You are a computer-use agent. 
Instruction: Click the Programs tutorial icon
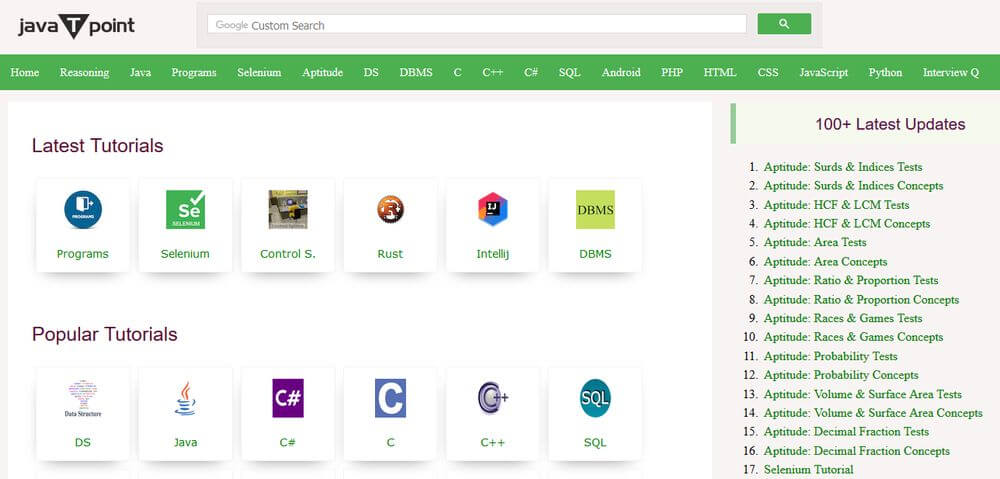83,210
